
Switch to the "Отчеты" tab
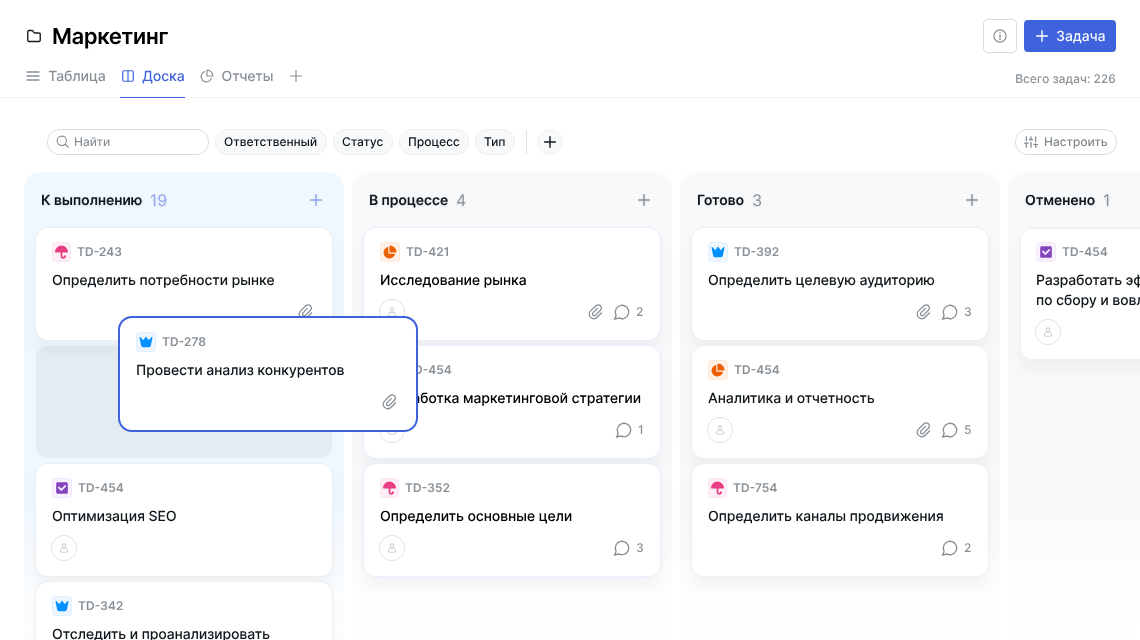point(247,76)
